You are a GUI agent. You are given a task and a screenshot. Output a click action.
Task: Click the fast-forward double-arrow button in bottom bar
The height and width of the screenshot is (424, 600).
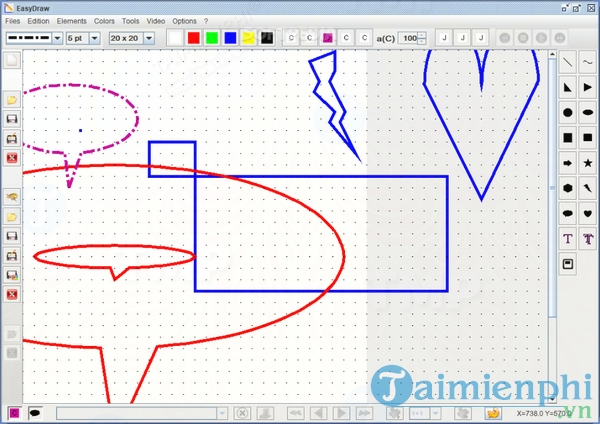(364, 413)
